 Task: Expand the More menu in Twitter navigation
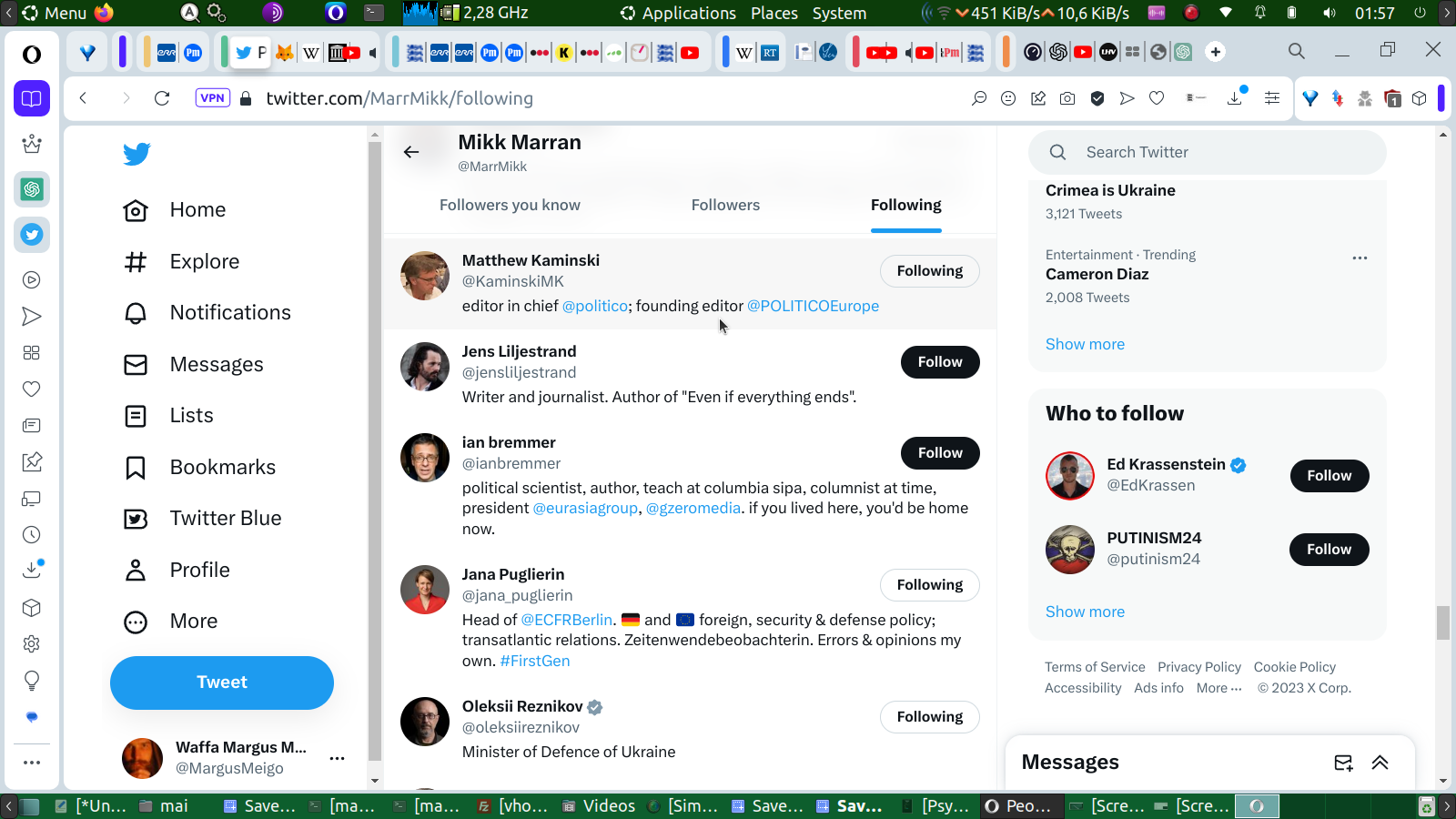[171, 622]
